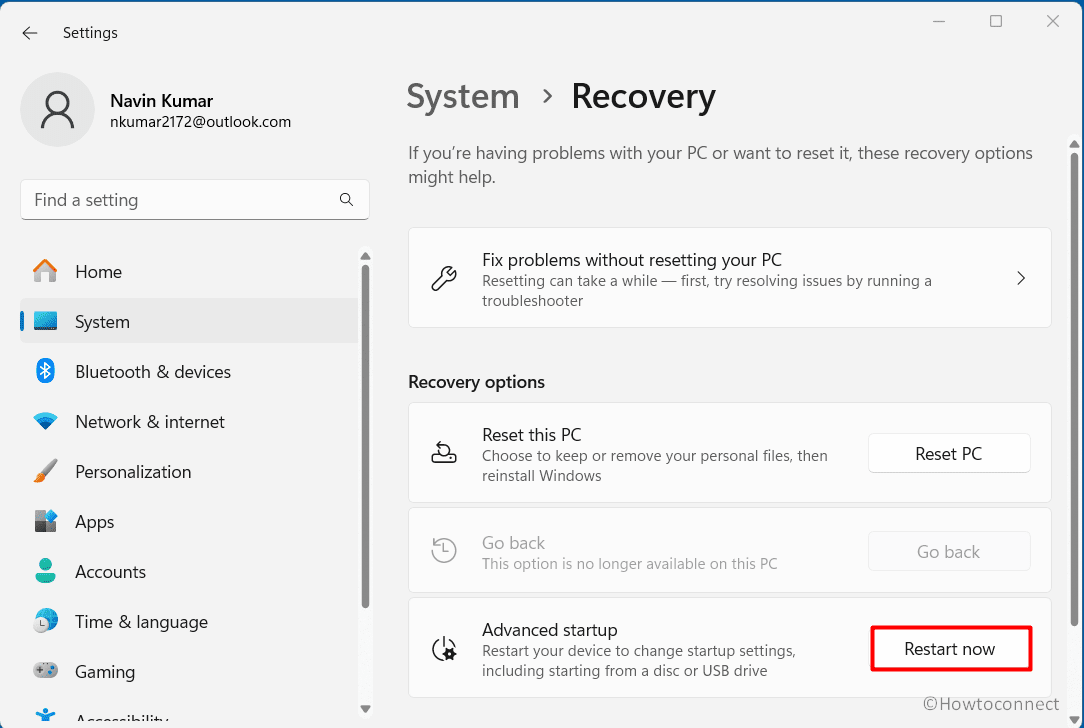Click the Time & language globe icon

46,621
